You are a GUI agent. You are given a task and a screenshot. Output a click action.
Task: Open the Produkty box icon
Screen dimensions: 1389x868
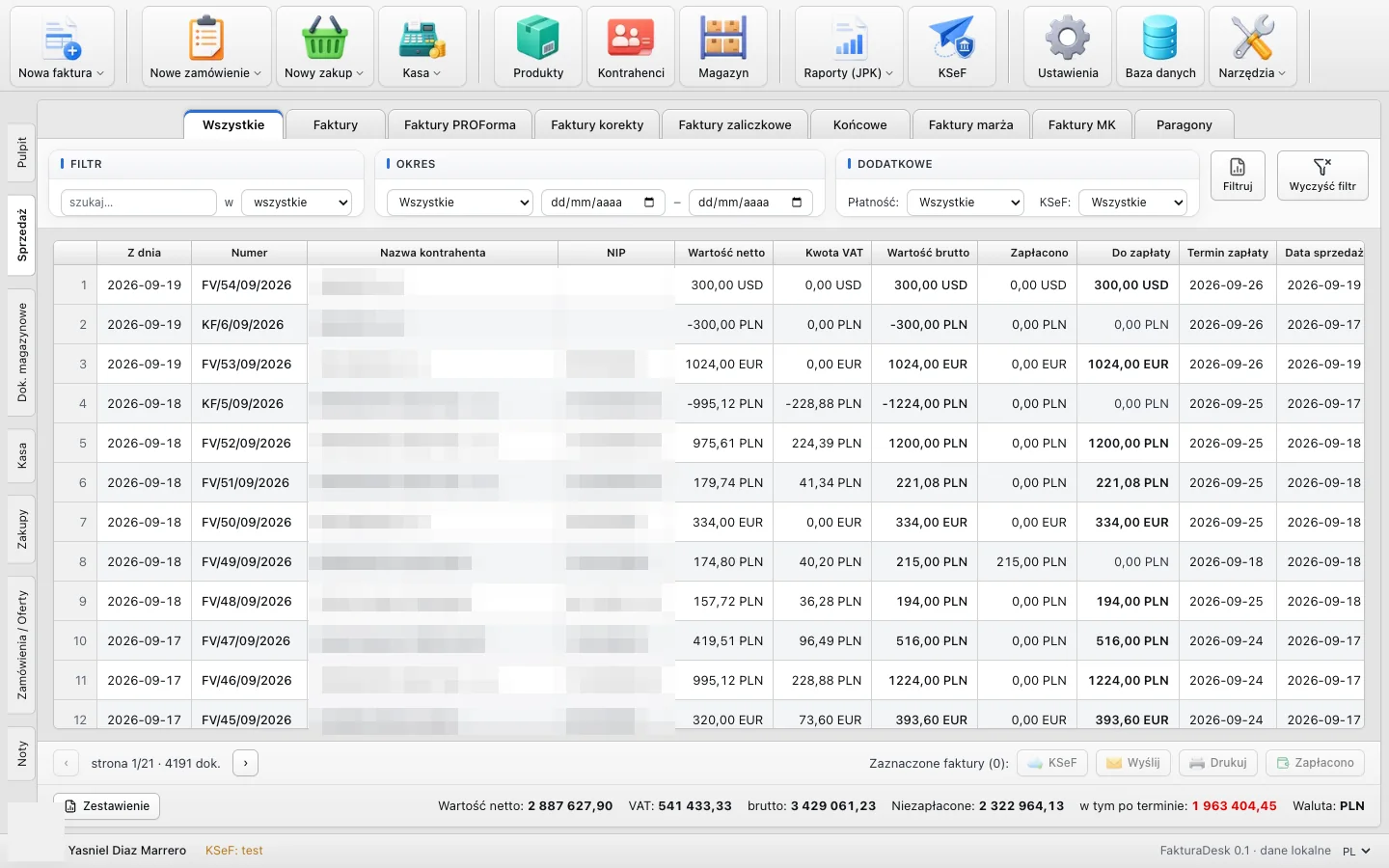[538, 46]
